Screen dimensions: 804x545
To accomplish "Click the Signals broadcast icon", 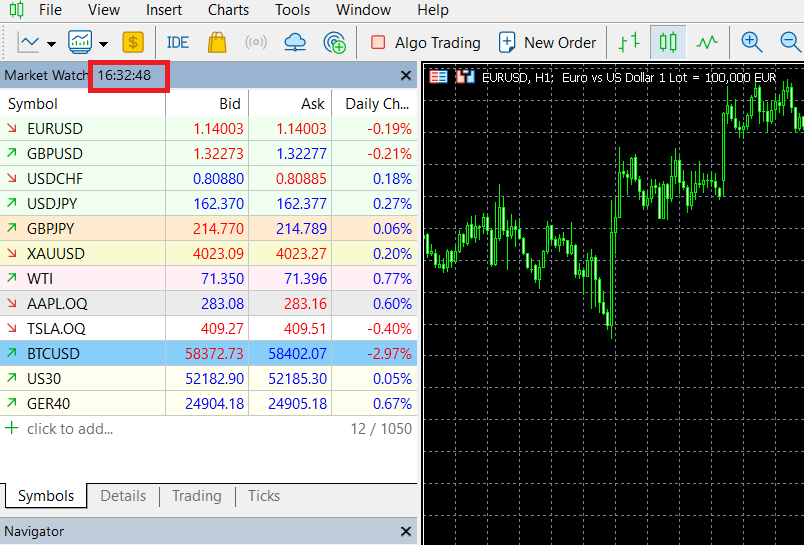I will [256, 42].
